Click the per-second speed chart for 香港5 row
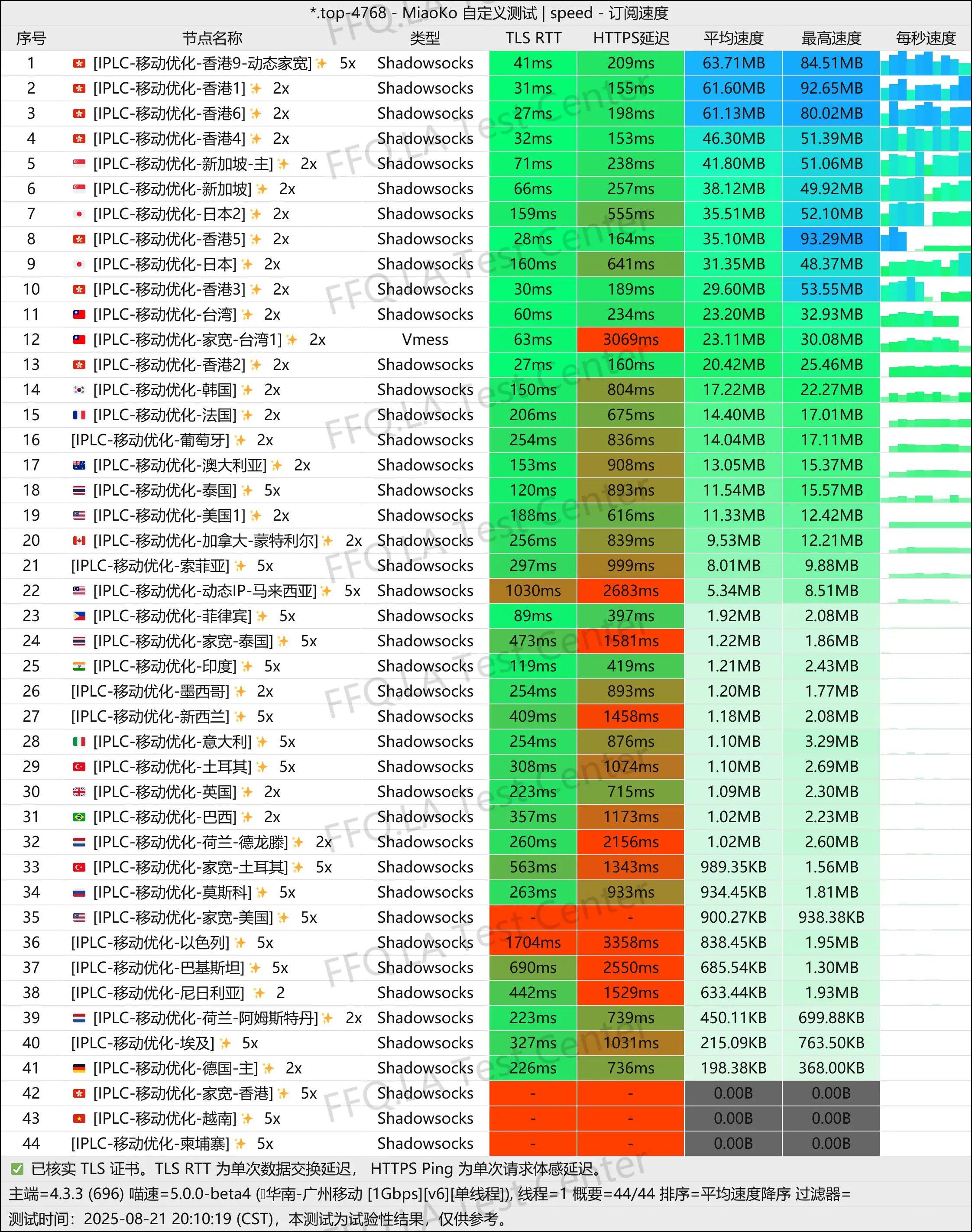Viewport: 972px width, 1232px height. (x=926, y=239)
